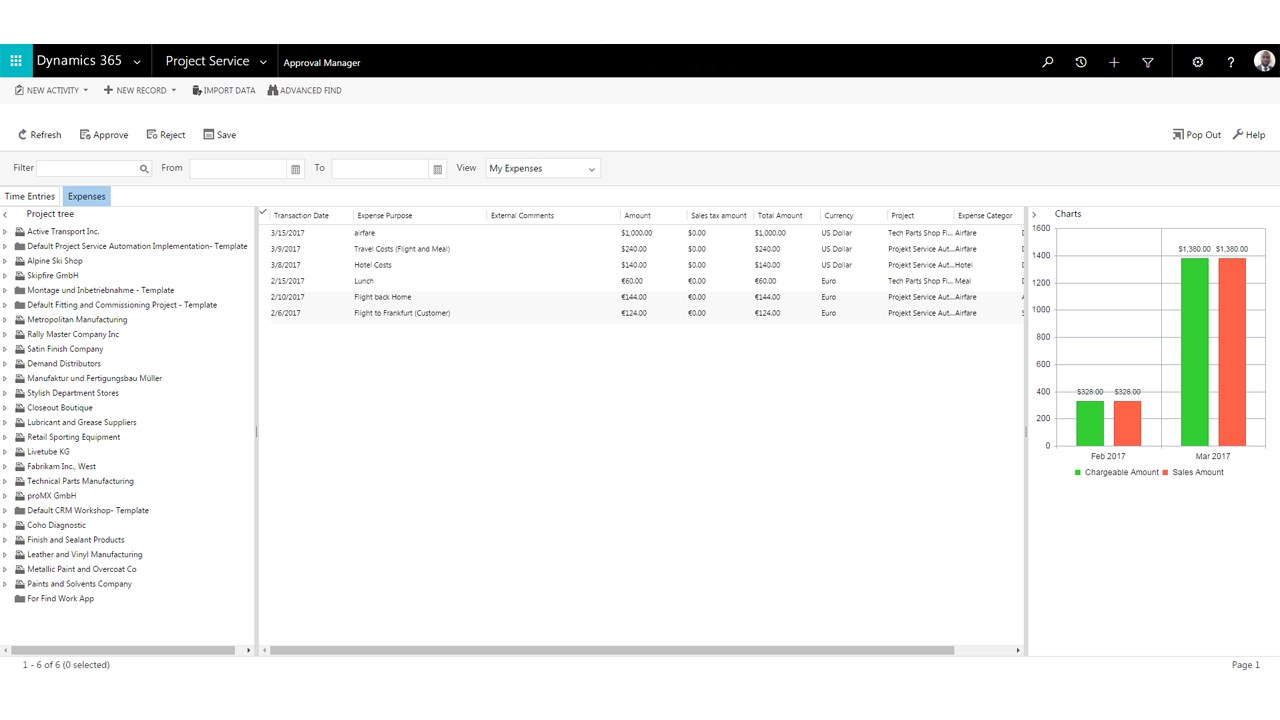This screenshot has width=1280, height=720.
Task: Select the Hotel Costs expense row
Action: (x=641, y=265)
